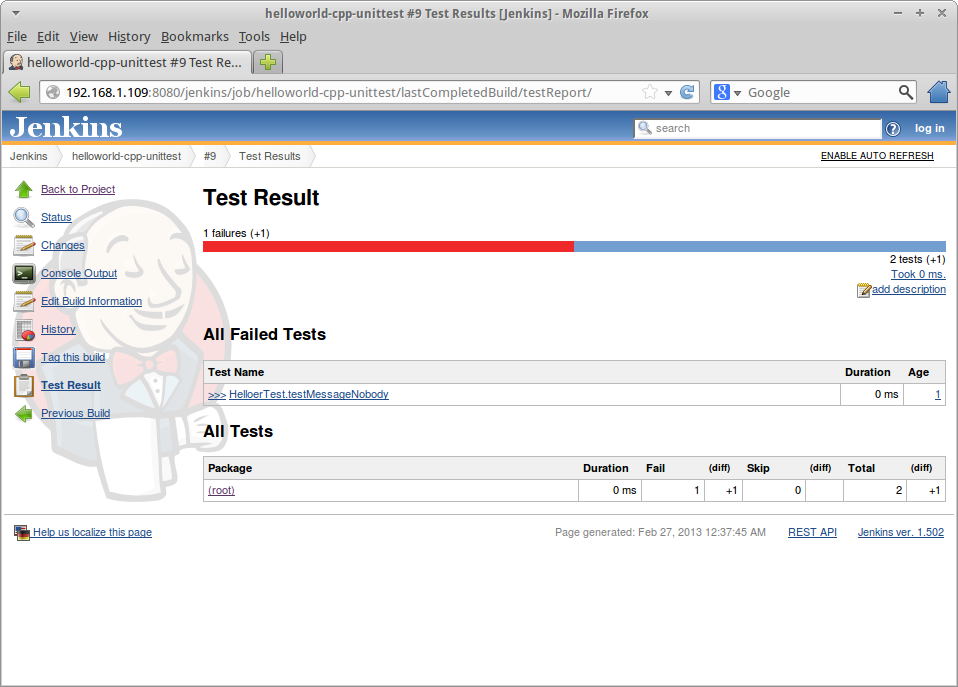Click the Age value 1 link
This screenshot has width=958, height=687.
click(x=937, y=395)
